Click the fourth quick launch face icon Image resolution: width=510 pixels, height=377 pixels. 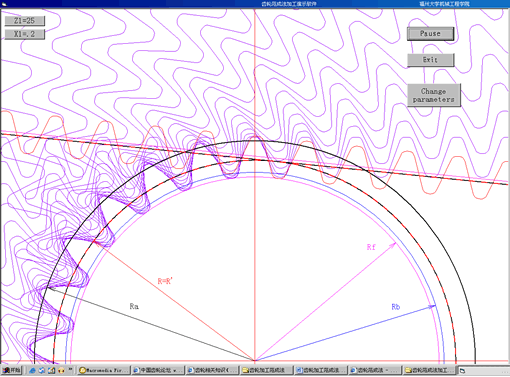pos(61,370)
